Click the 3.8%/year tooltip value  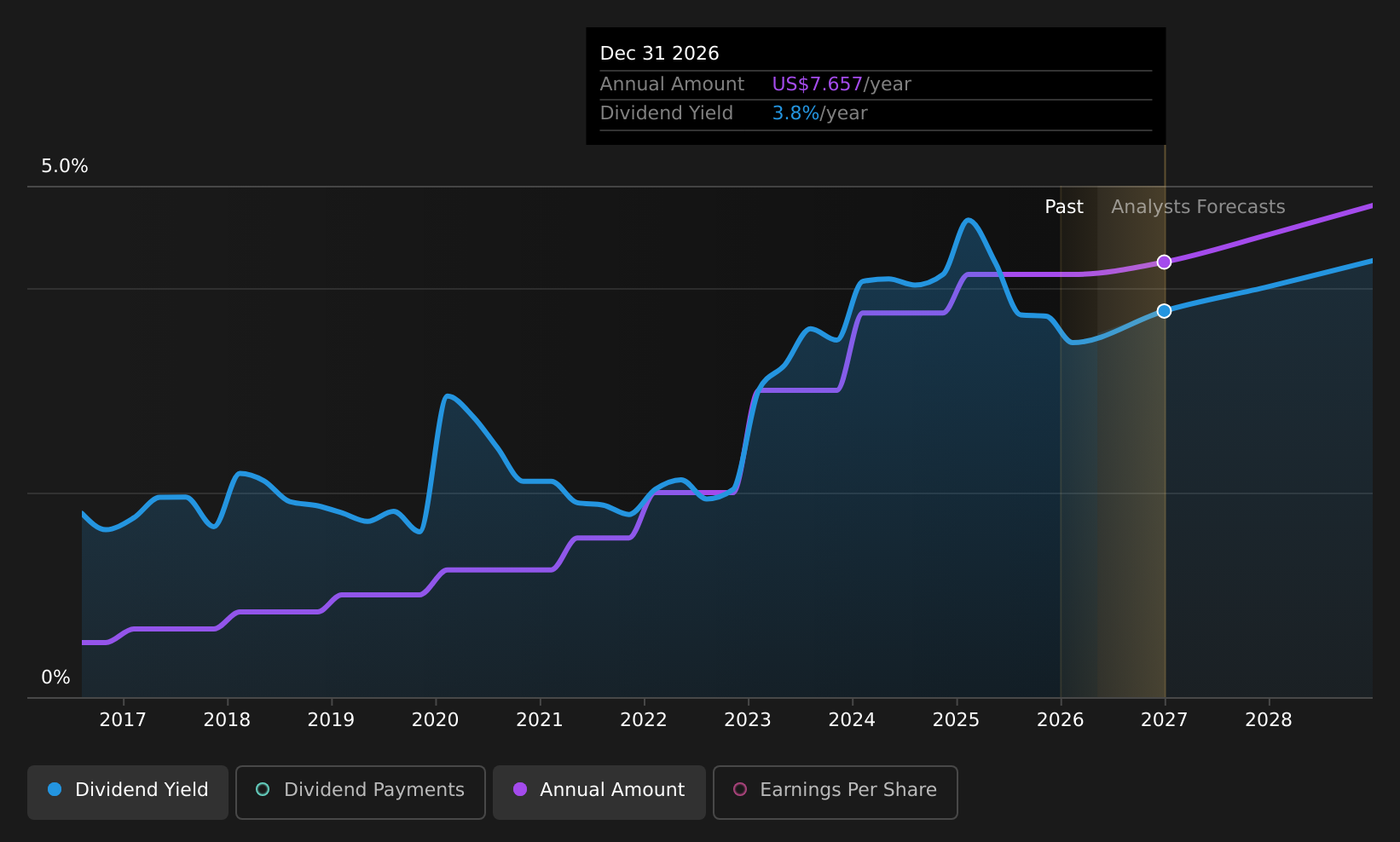[819, 113]
